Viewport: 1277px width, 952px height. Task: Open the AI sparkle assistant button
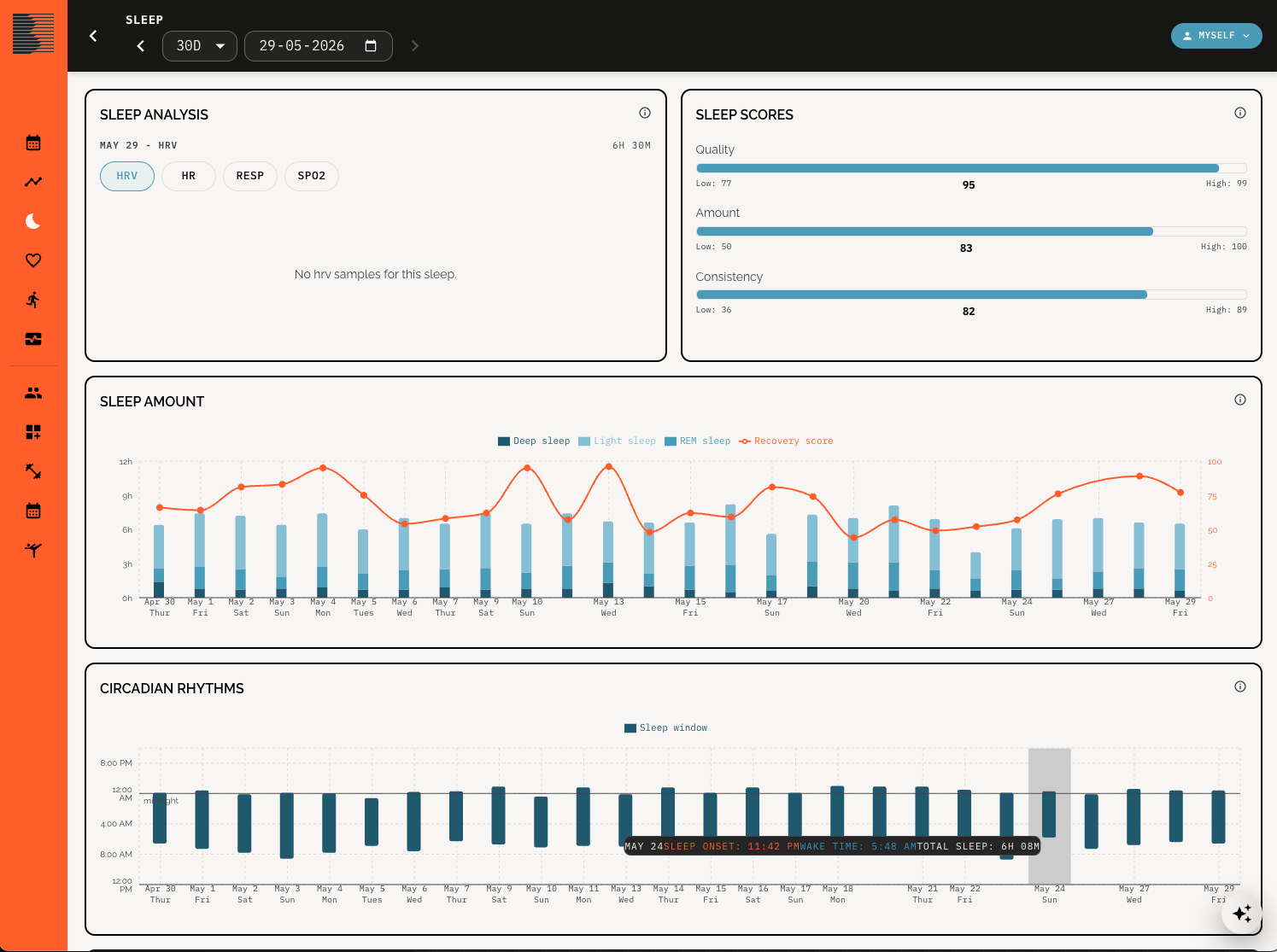pyautogui.click(x=1242, y=914)
